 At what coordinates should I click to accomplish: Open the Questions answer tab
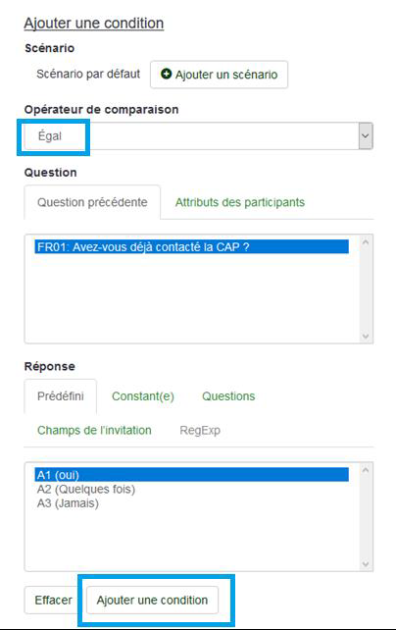tap(229, 396)
